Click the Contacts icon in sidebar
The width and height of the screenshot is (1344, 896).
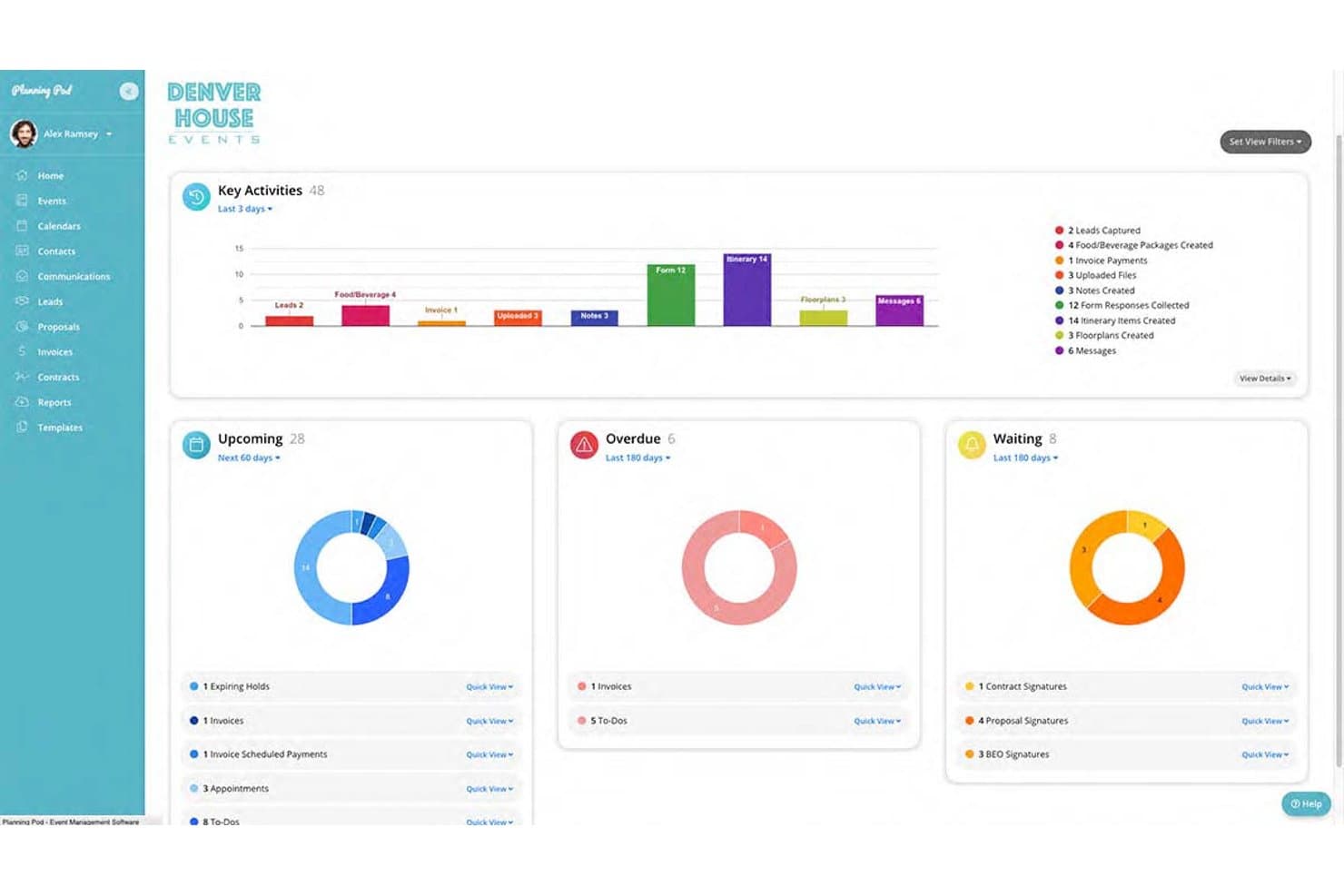(x=22, y=251)
